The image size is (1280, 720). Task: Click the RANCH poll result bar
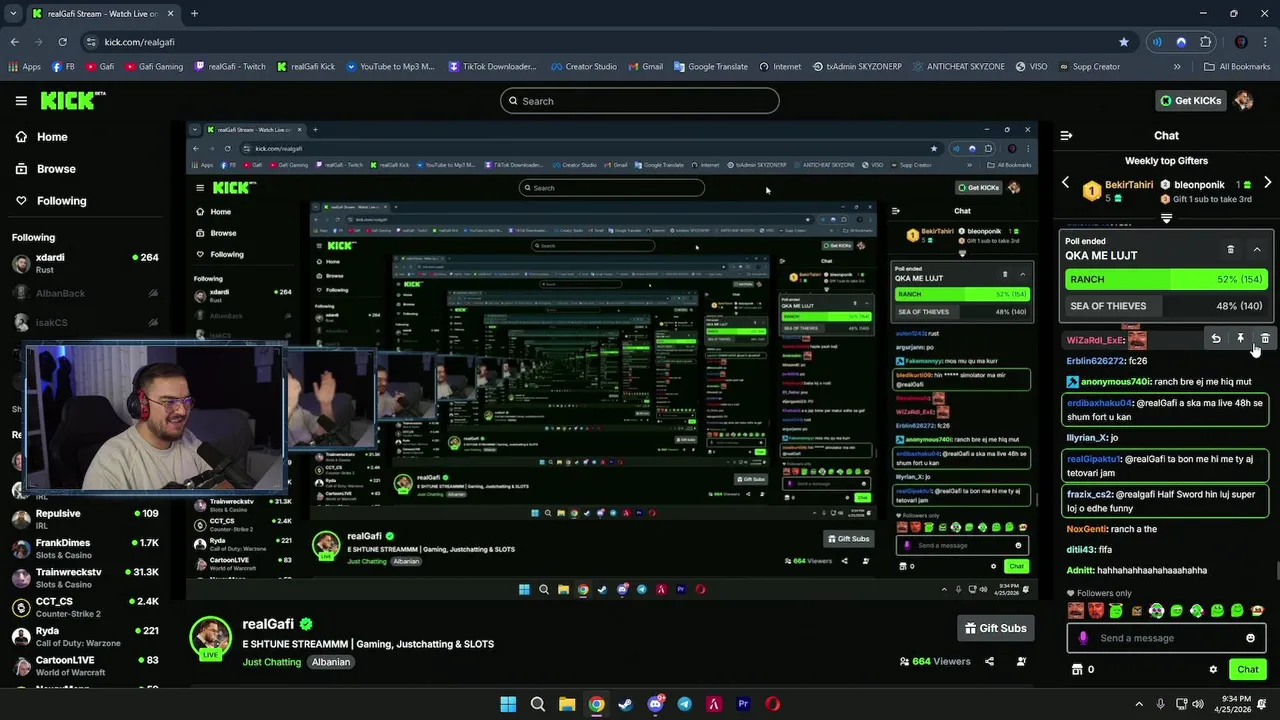coord(1165,280)
